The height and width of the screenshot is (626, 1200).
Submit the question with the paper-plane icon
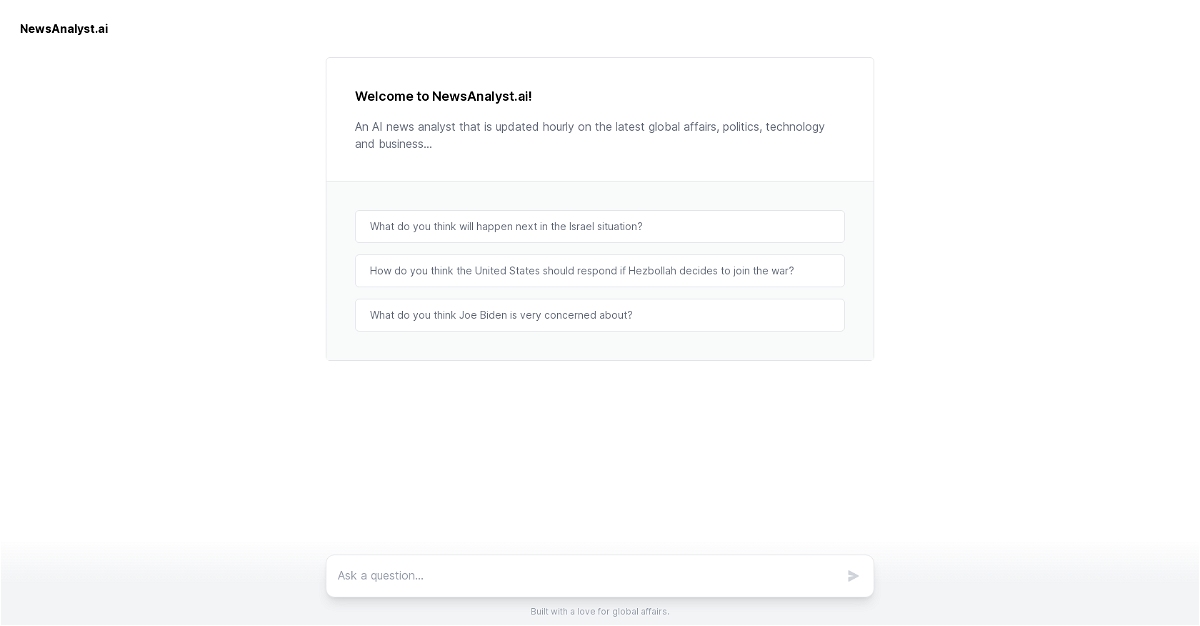click(853, 576)
